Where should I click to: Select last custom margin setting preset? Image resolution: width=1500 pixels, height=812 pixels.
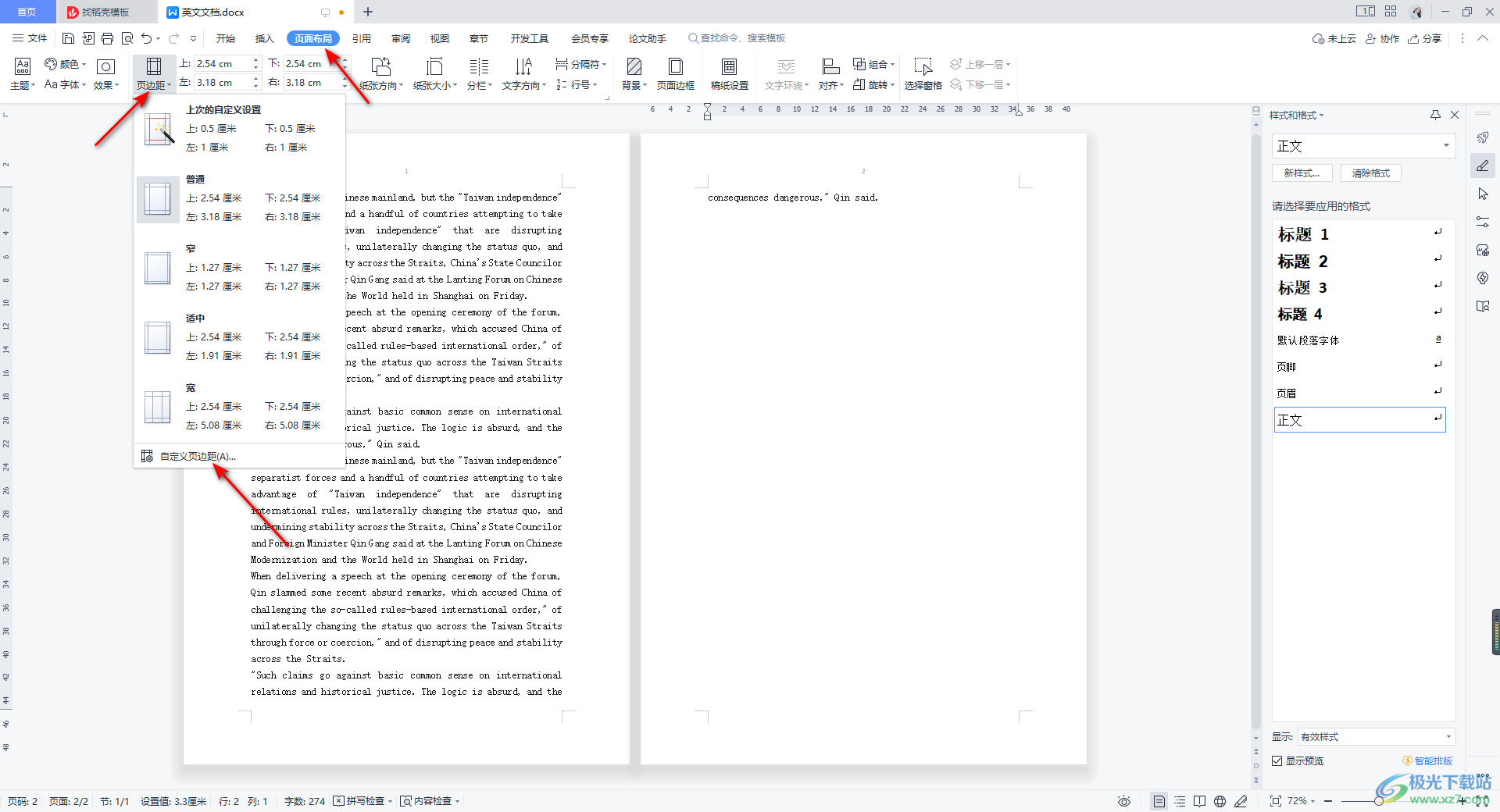pyautogui.click(x=239, y=129)
